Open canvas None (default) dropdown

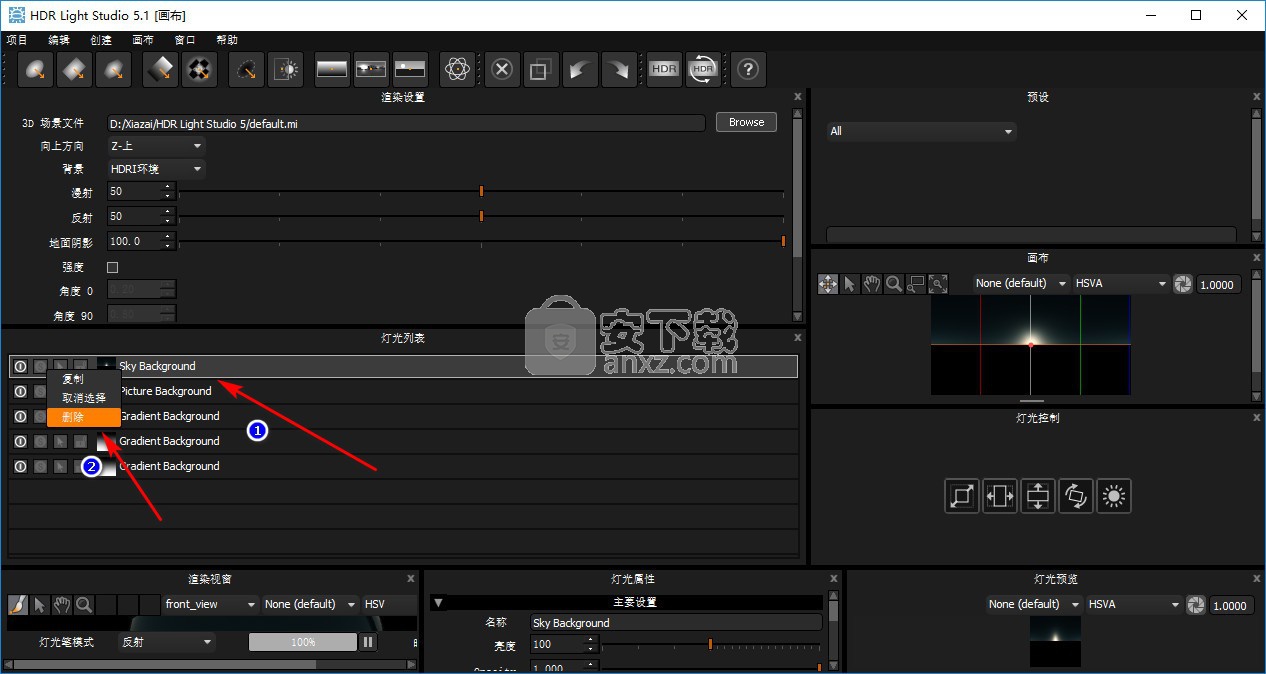point(1020,284)
